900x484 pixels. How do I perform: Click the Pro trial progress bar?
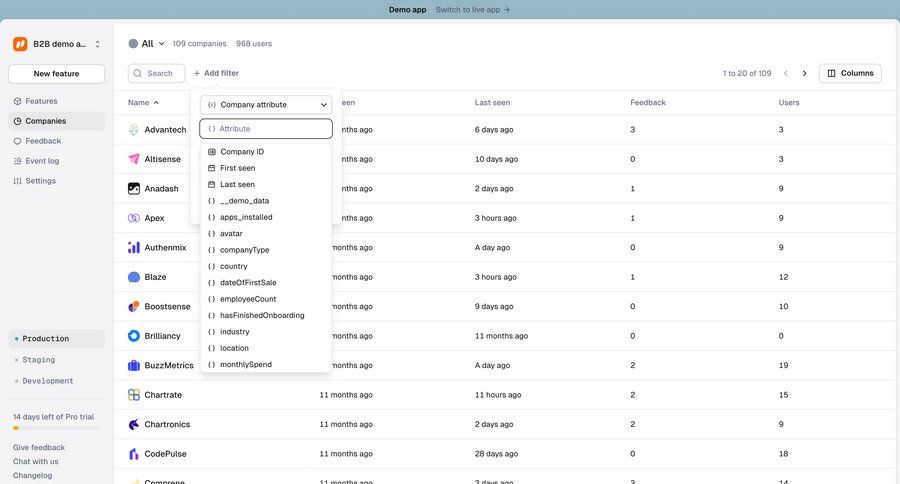tap(56, 428)
